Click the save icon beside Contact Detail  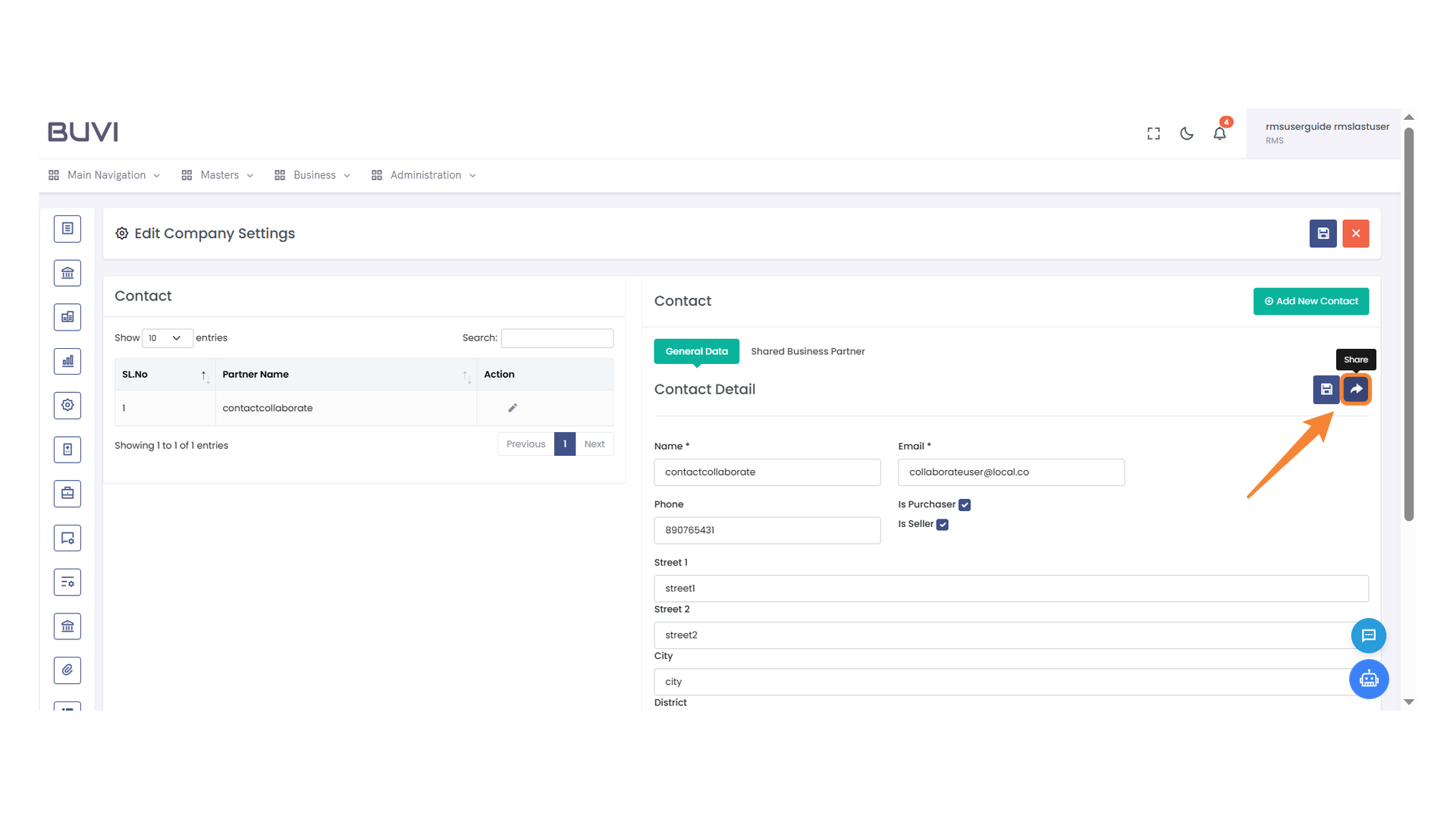point(1326,389)
